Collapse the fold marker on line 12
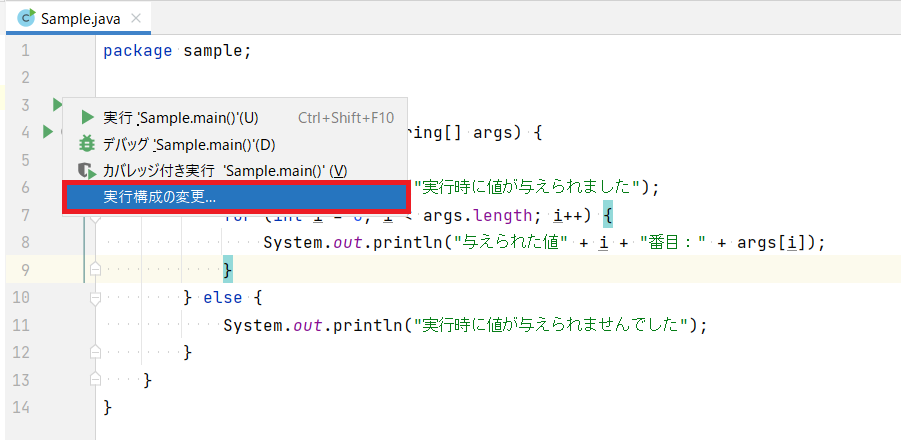The width and height of the screenshot is (901, 440). click(95, 352)
